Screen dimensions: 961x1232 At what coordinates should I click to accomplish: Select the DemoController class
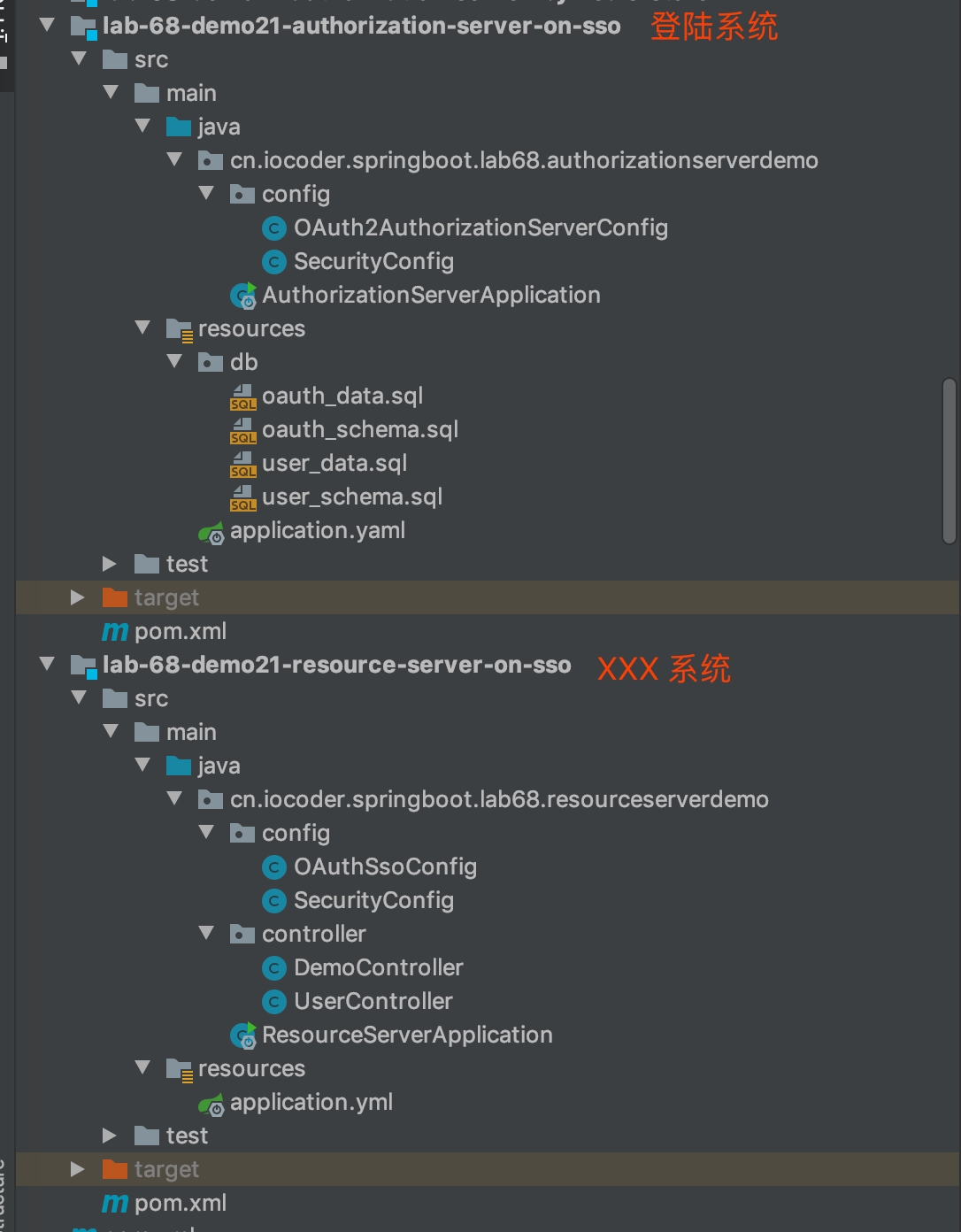(378, 967)
